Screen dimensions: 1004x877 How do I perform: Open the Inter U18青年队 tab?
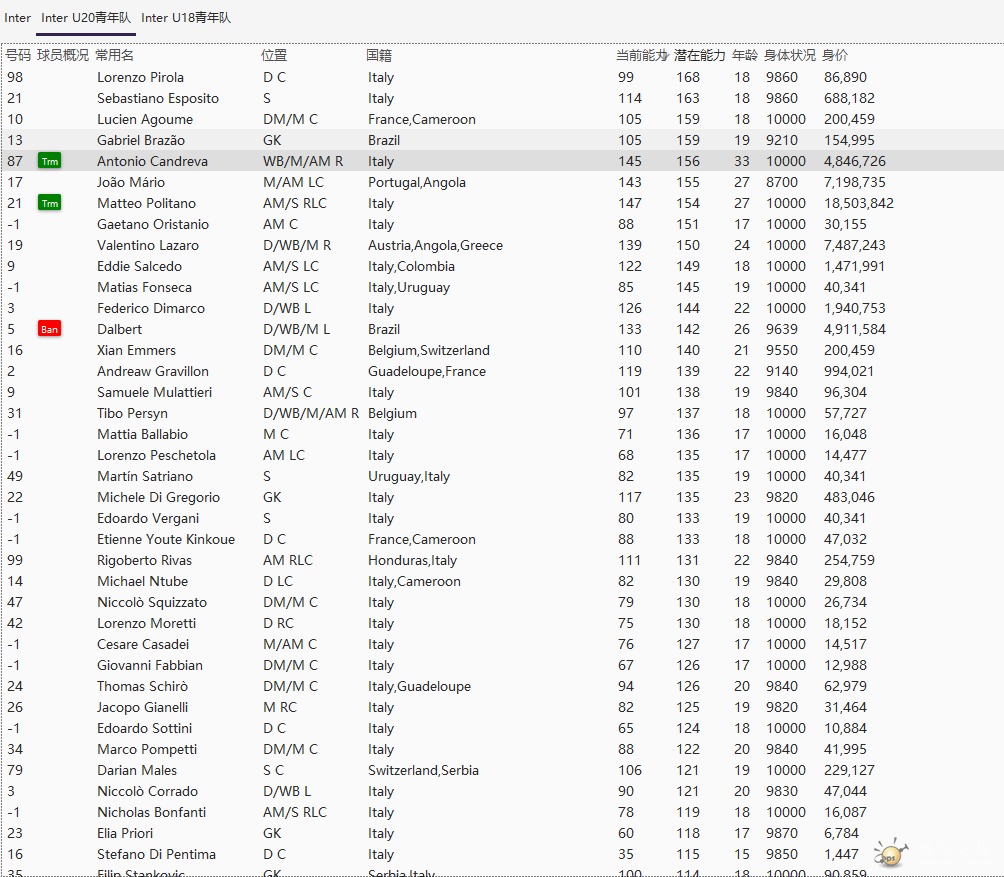point(186,18)
